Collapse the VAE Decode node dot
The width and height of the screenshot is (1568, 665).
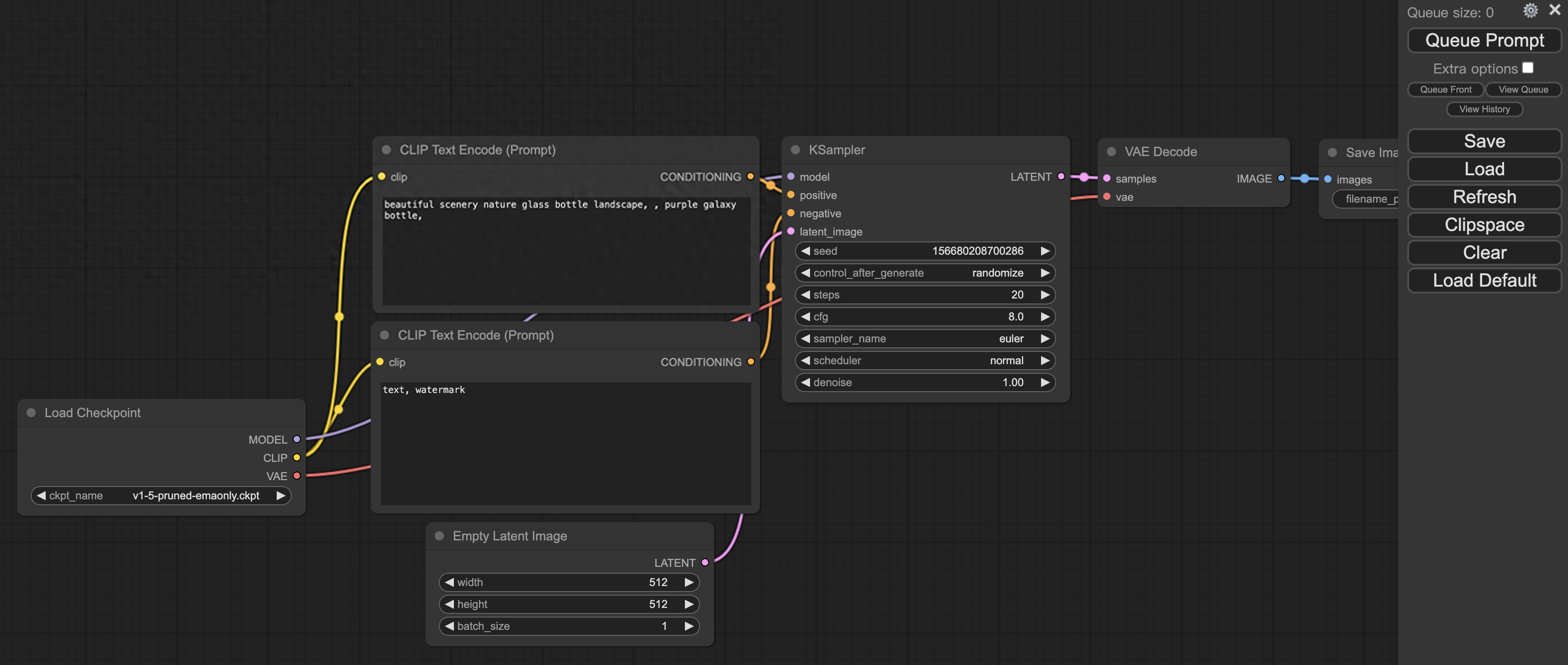point(1111,152)
